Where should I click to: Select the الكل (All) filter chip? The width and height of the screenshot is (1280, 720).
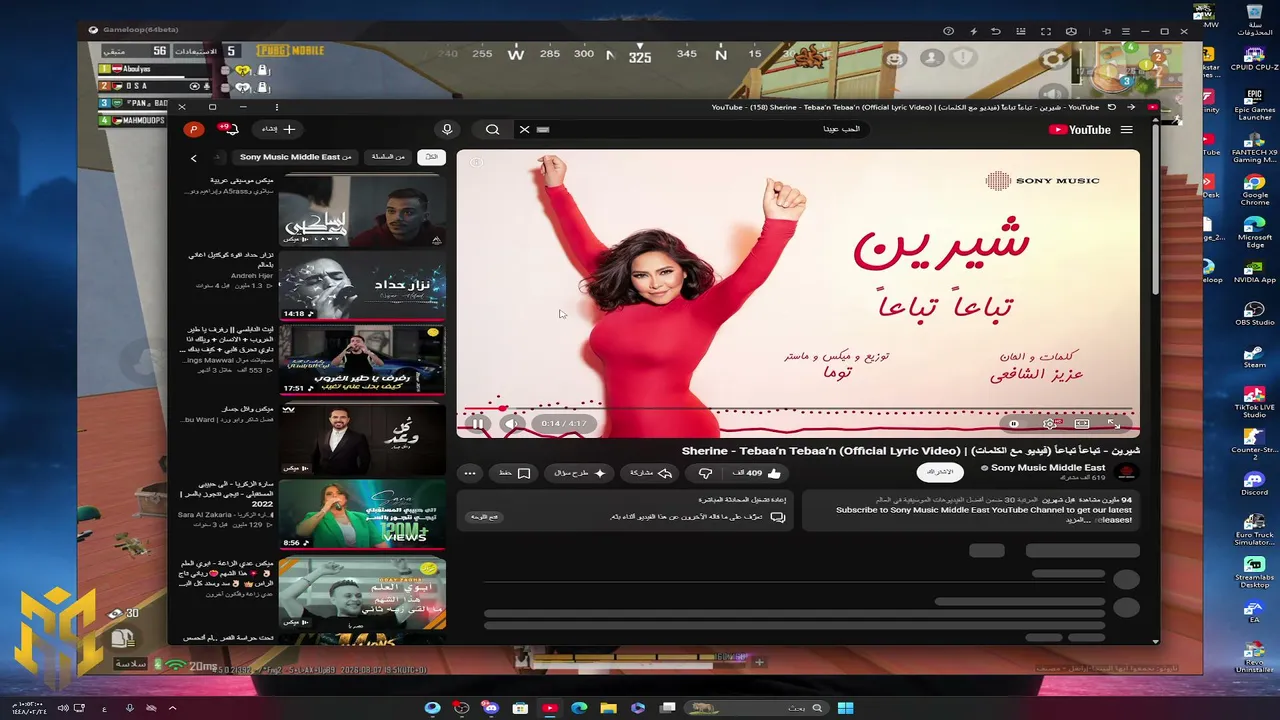coord(431,157)
